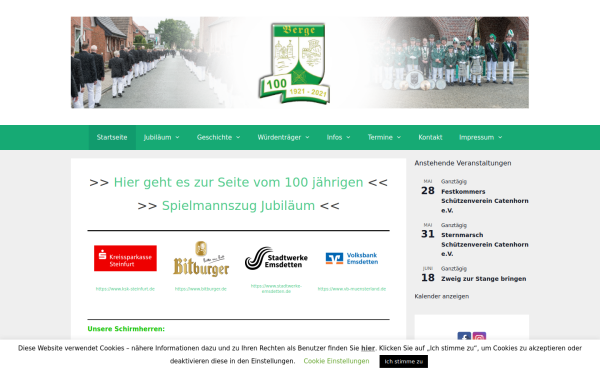This screenshot has width=600, height=375.
Task: Open the stadtwerke-emsdetten.de link
Action: pyautogui.click(x=276, y=289)
